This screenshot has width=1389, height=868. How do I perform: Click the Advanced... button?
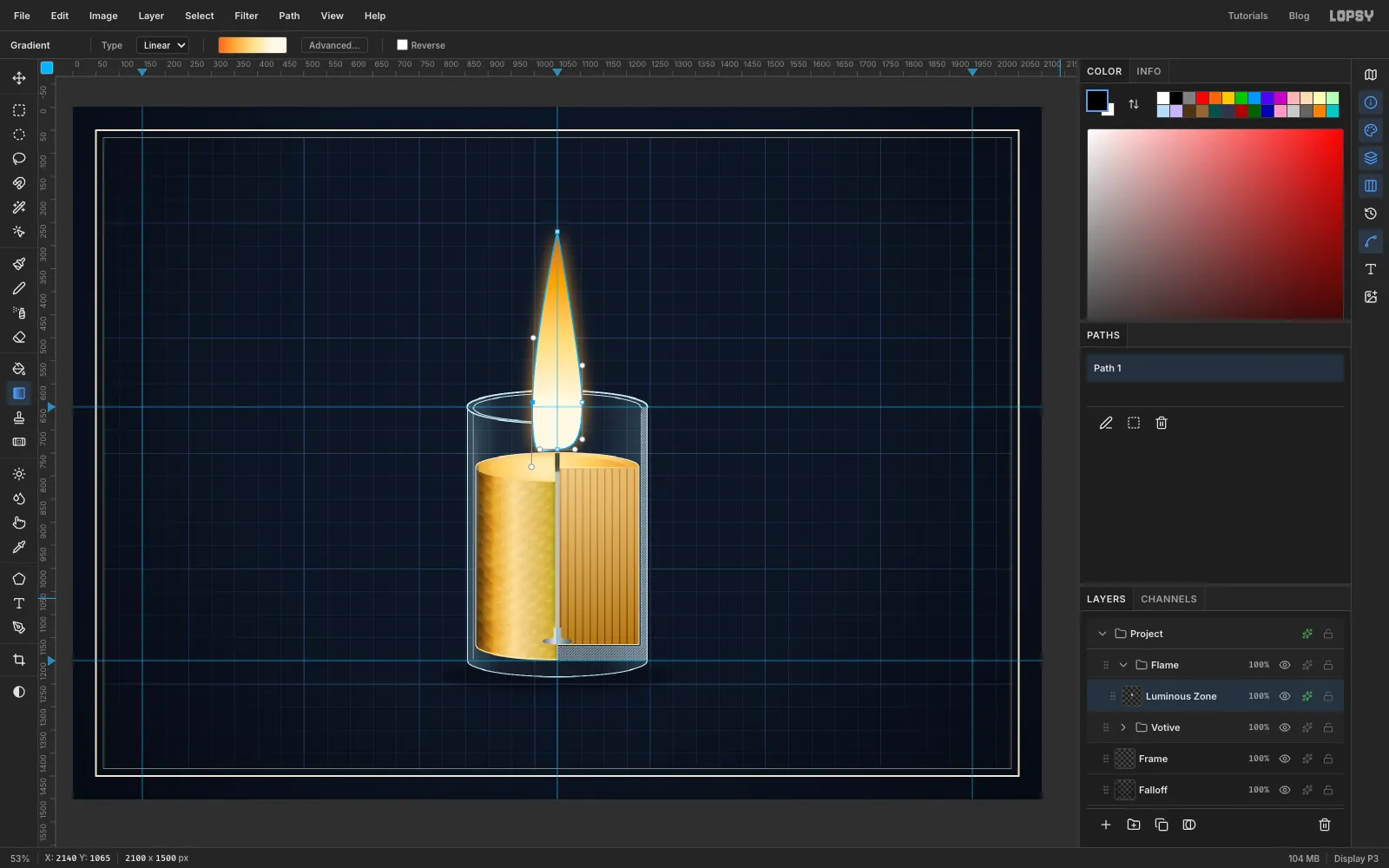[x=334, y=45]
